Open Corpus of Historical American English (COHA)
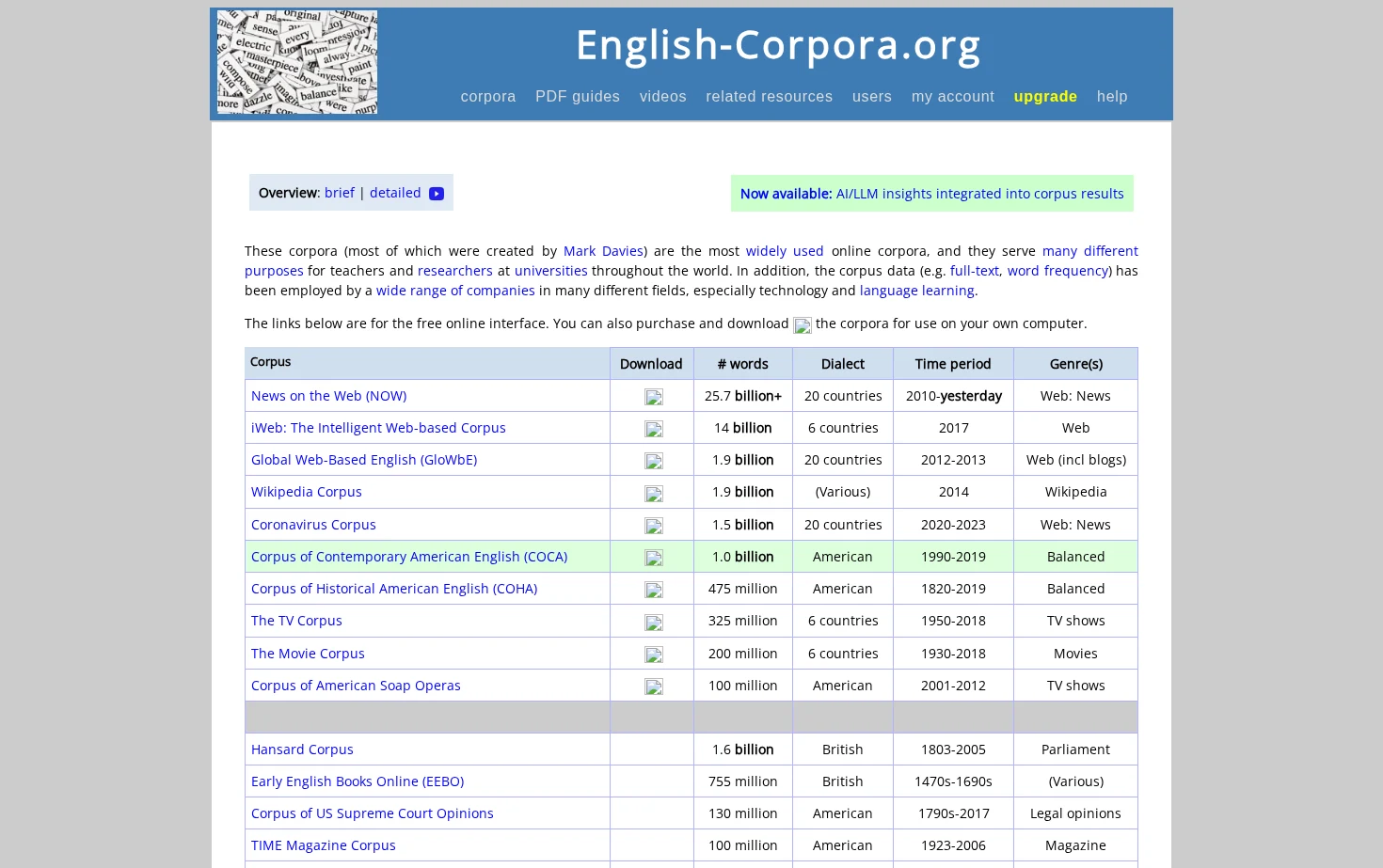The image size is (1383, 868). point(394,589)
